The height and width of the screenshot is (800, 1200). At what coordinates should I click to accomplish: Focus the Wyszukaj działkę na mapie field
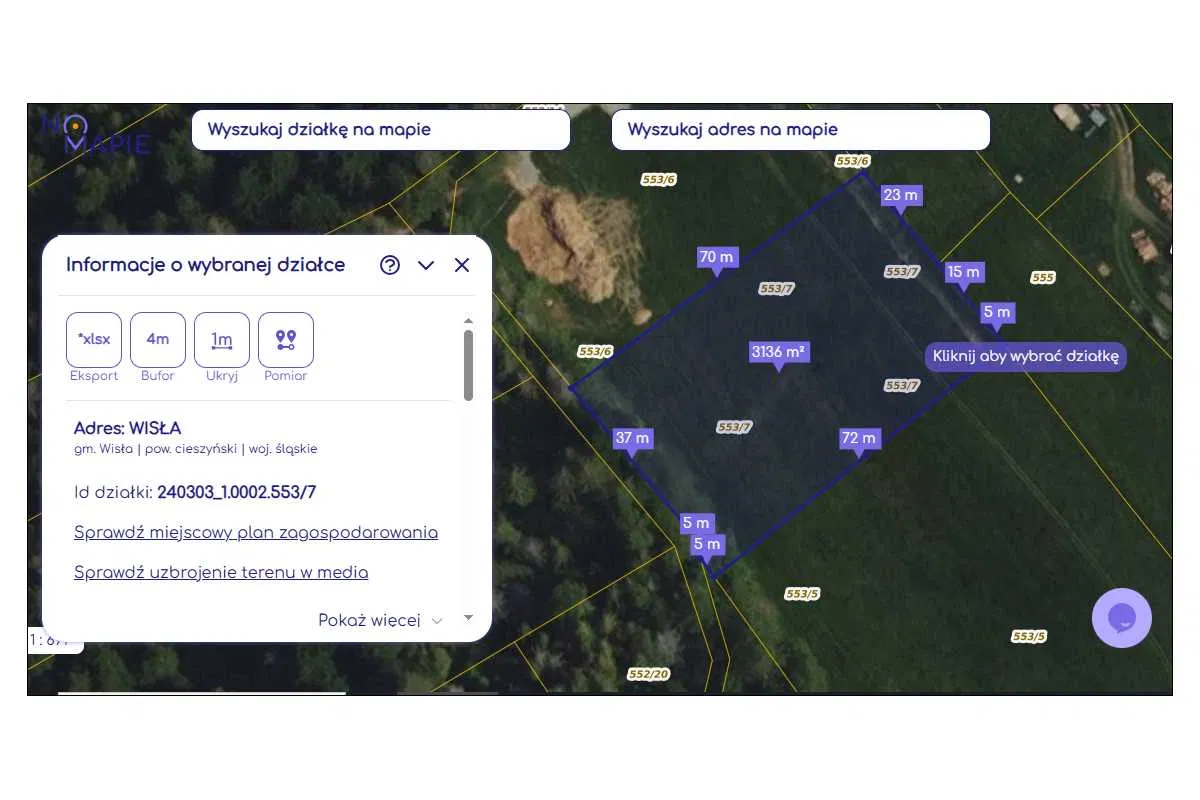(x=380, y=130)
